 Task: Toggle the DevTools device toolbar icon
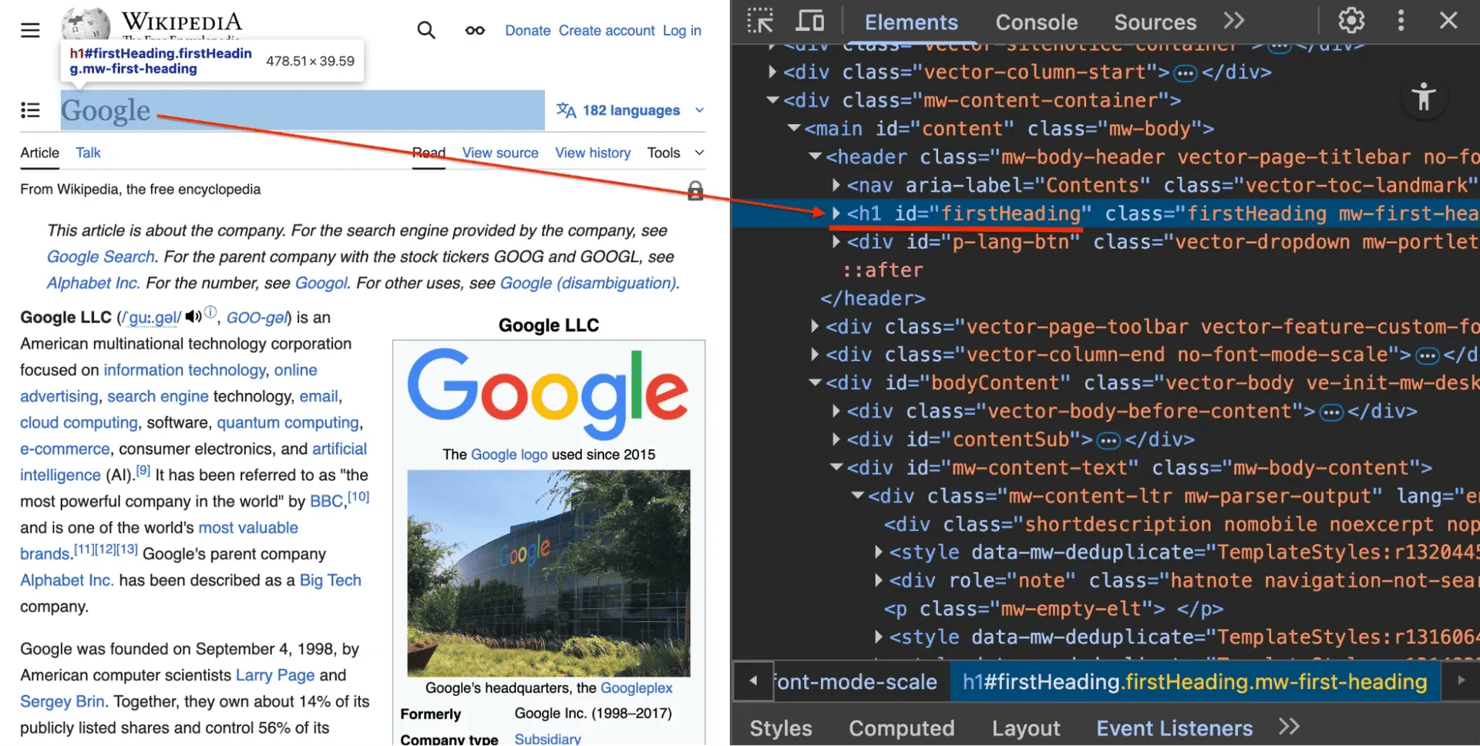[x=810, y=21]
